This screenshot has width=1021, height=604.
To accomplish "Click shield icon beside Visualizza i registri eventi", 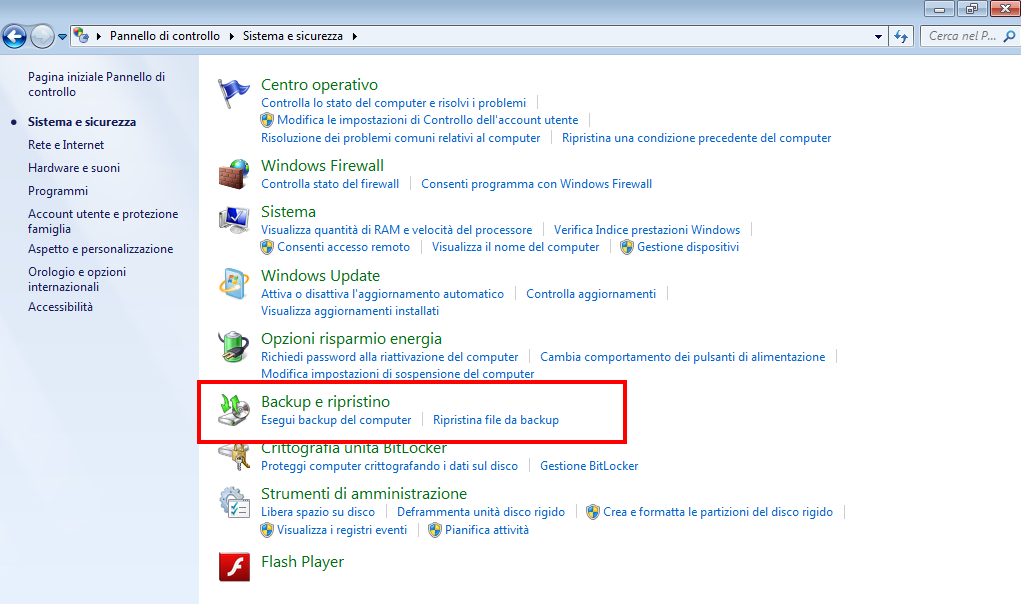I will point(267,530).
